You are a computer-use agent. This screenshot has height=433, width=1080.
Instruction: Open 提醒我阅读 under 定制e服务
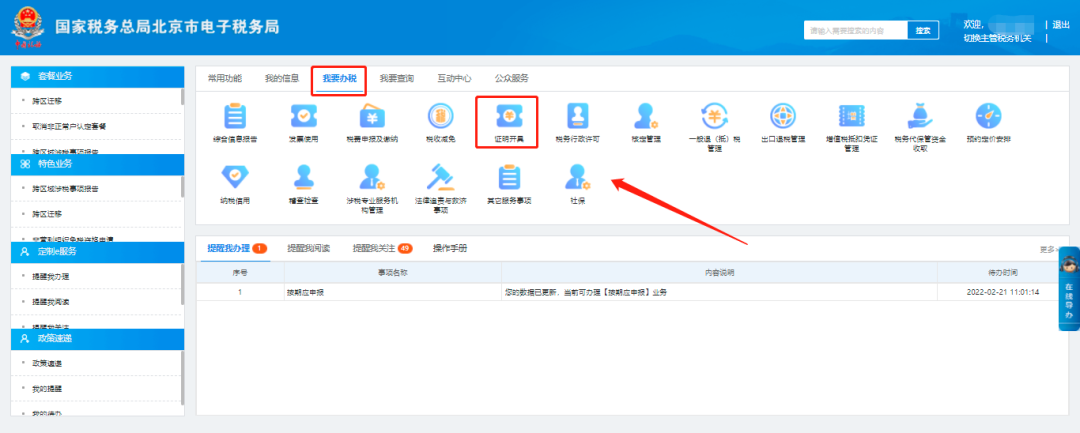click(x=51, y=302)
